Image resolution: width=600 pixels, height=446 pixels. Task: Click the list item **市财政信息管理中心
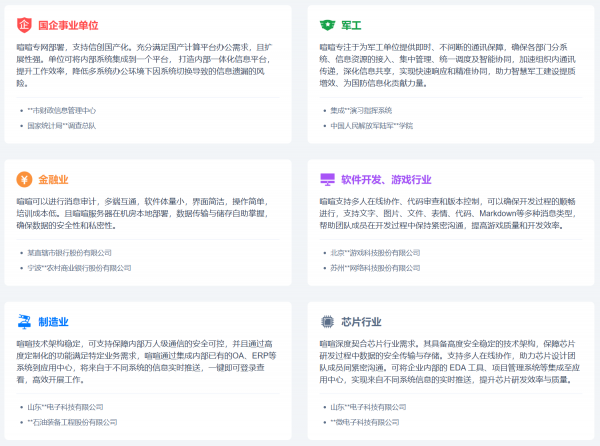(62, 111)
